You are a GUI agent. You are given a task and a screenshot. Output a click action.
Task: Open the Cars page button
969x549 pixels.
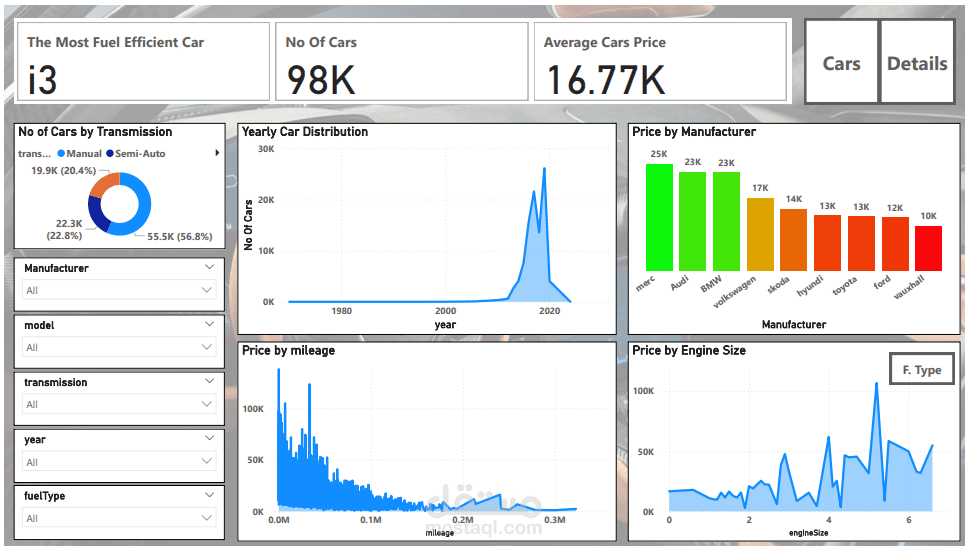(841, 61)
